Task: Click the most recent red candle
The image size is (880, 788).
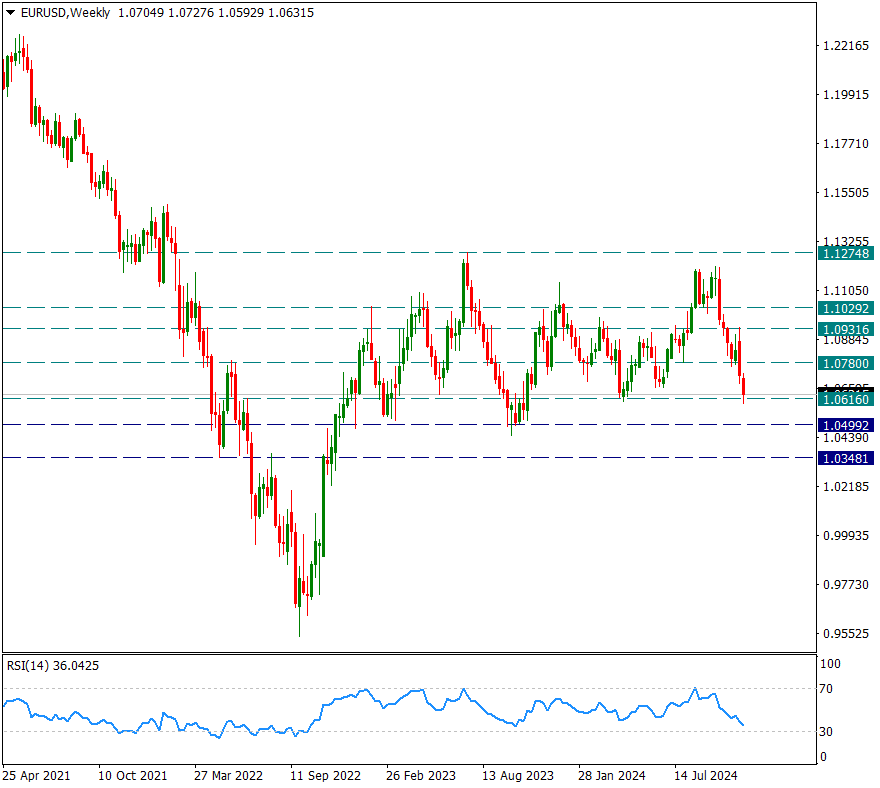Action: (743, 389)
